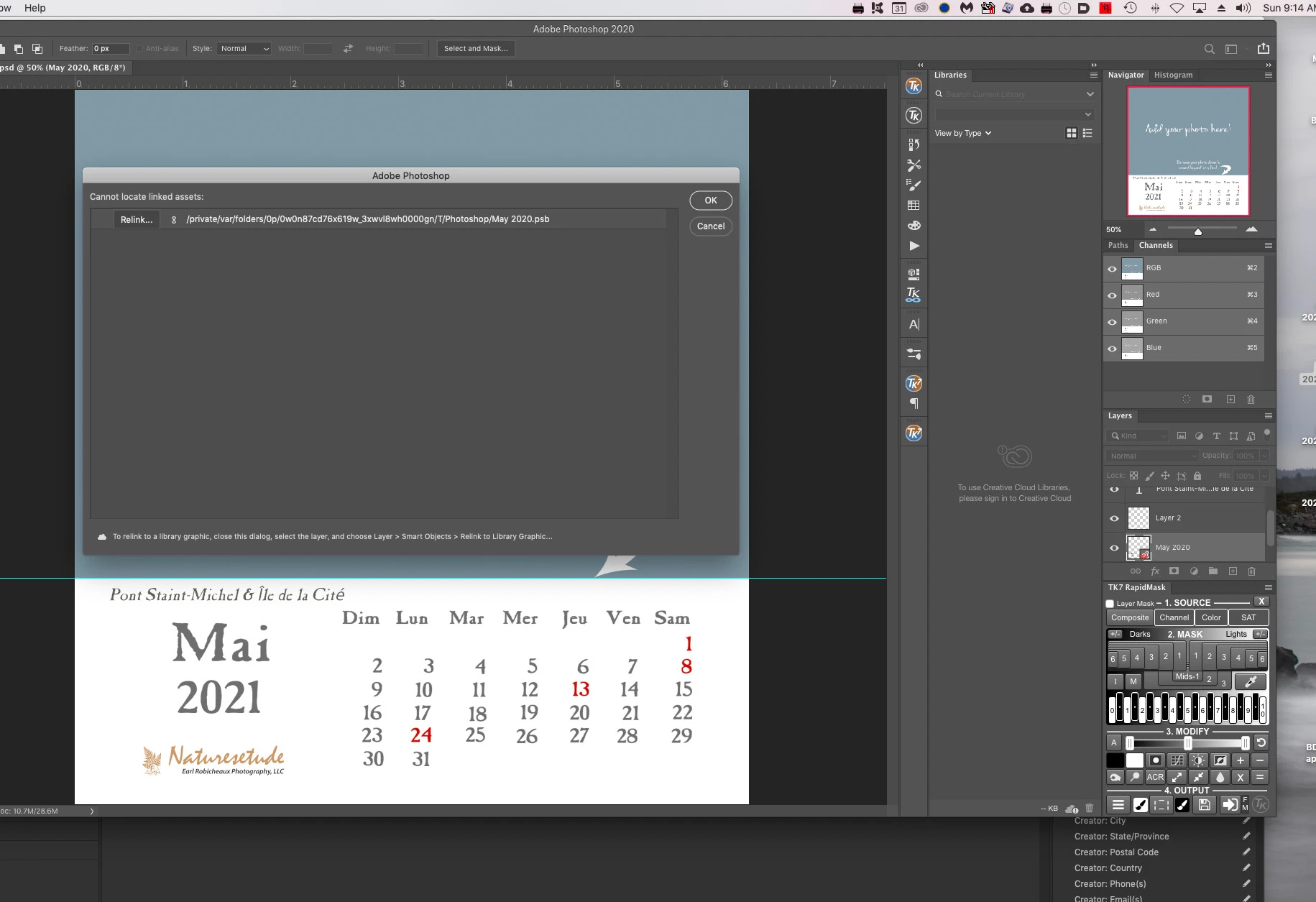Select the SAT source button
This screenshot has width=1316, height=902.
(1248, 617)
